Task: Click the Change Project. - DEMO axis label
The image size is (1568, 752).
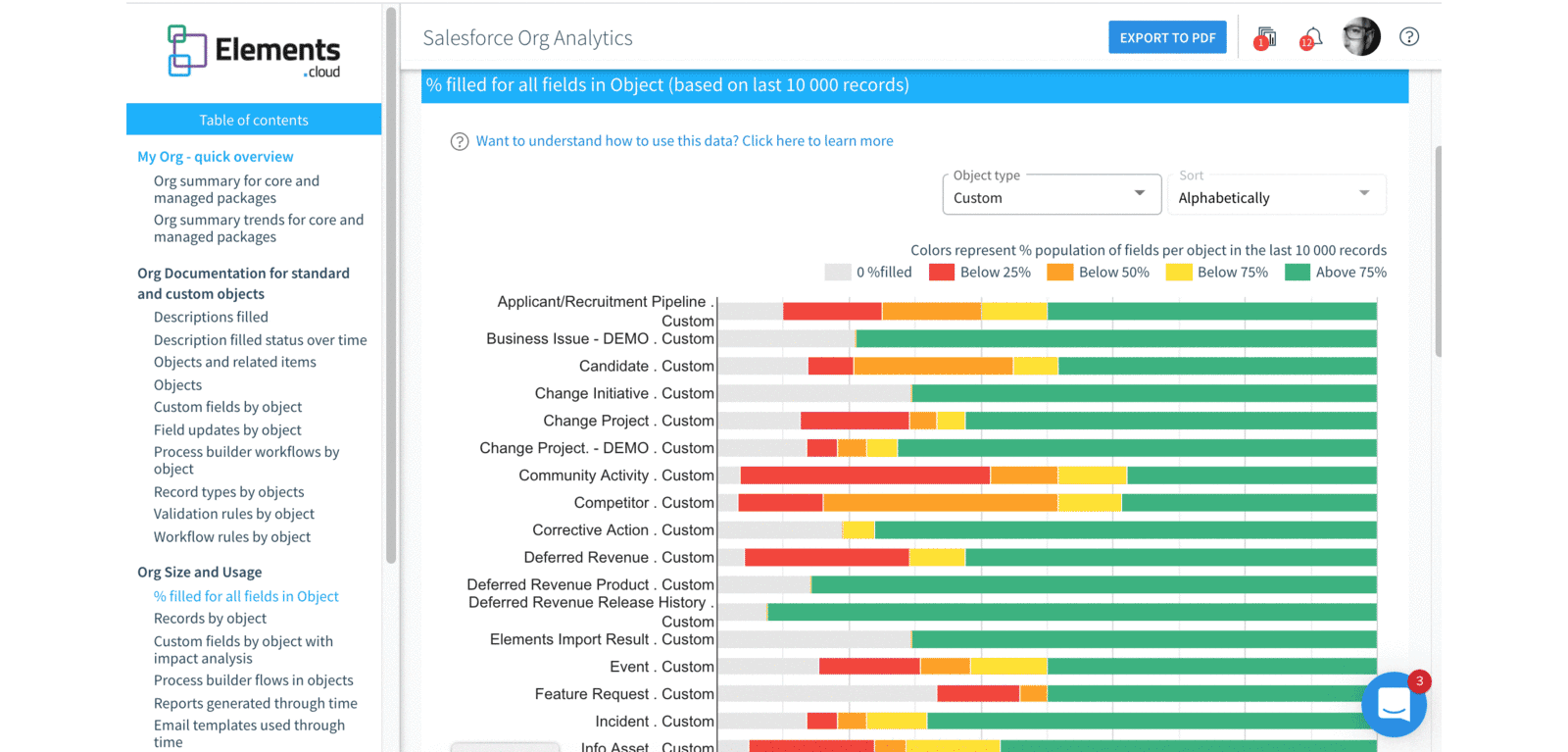Action: click(597, 448)
